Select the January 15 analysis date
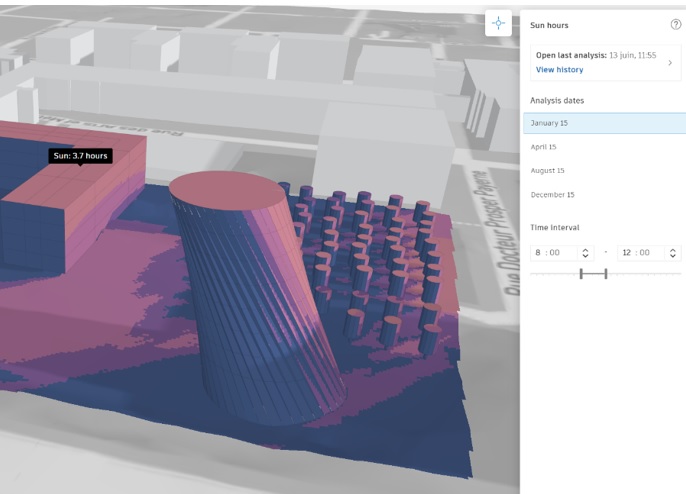Image resolution: width=686 pixels, height=494 pixels. (605, 123)
